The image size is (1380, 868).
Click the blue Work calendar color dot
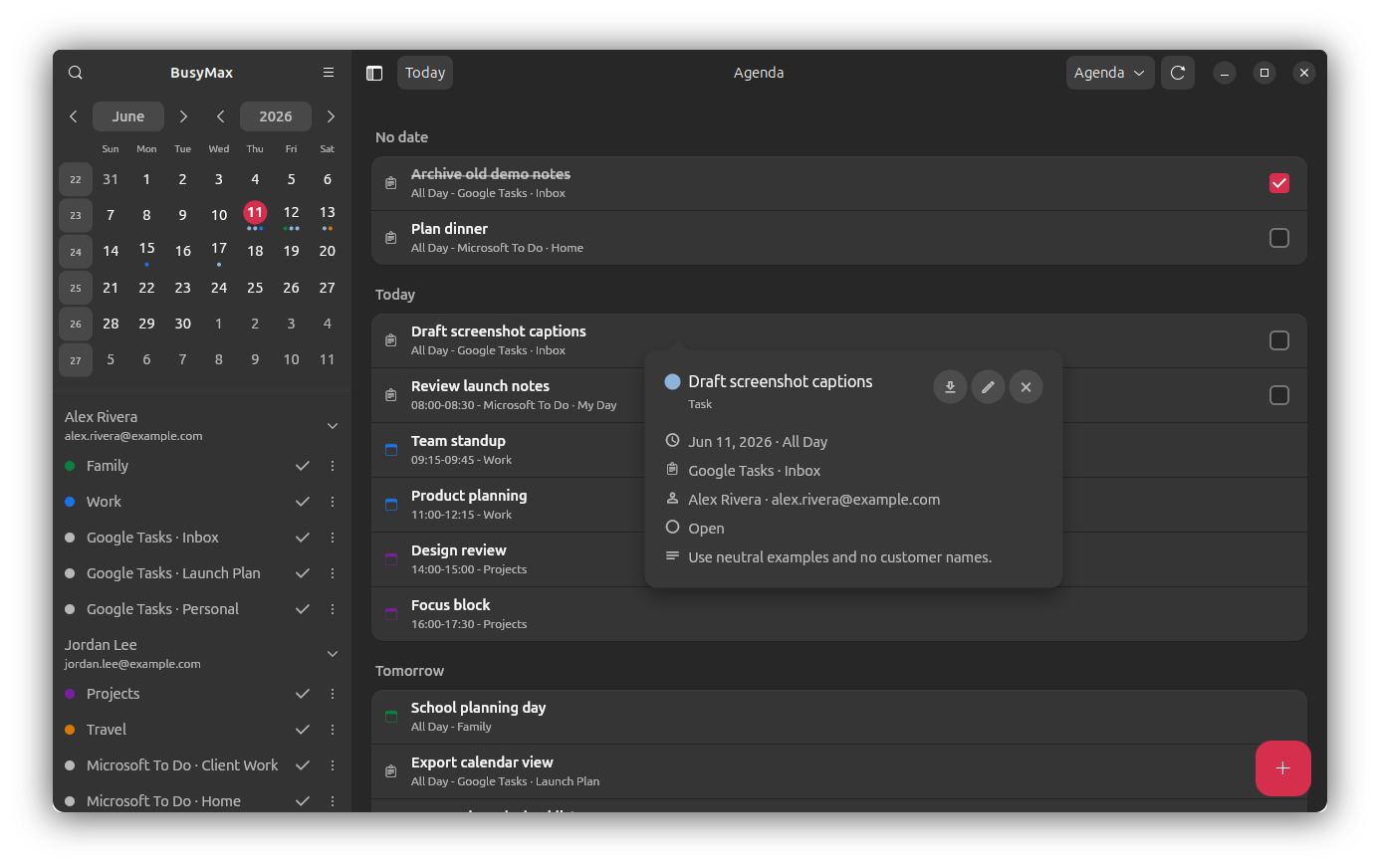(x=70, y=502)
